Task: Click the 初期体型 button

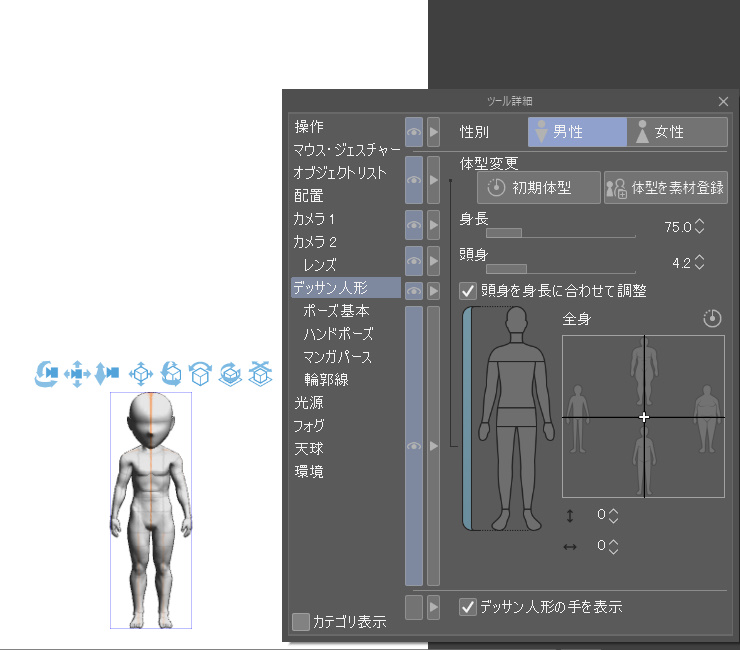Action: point(531,187)
